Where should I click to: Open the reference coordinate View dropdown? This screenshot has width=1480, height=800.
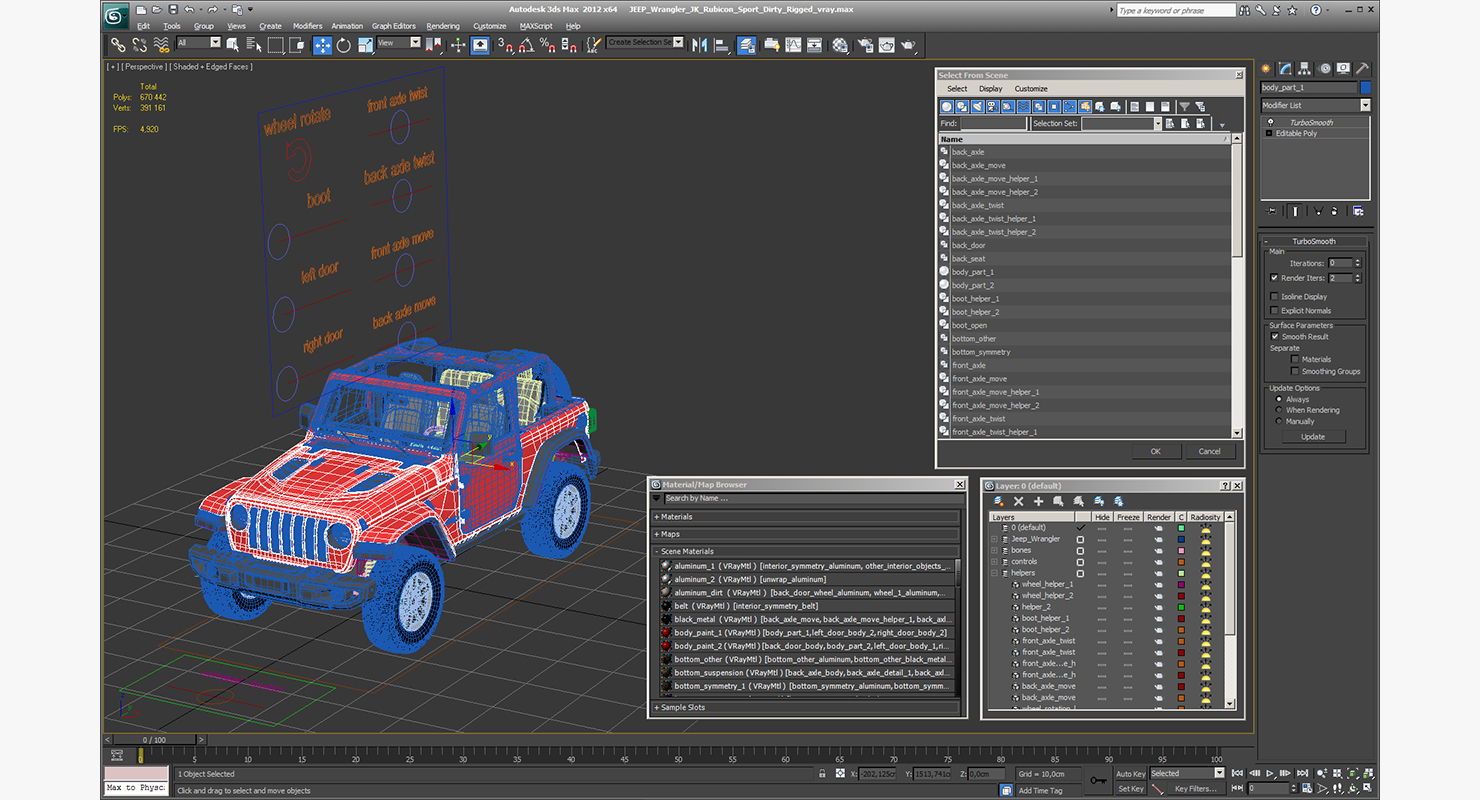tap(415, 42)
